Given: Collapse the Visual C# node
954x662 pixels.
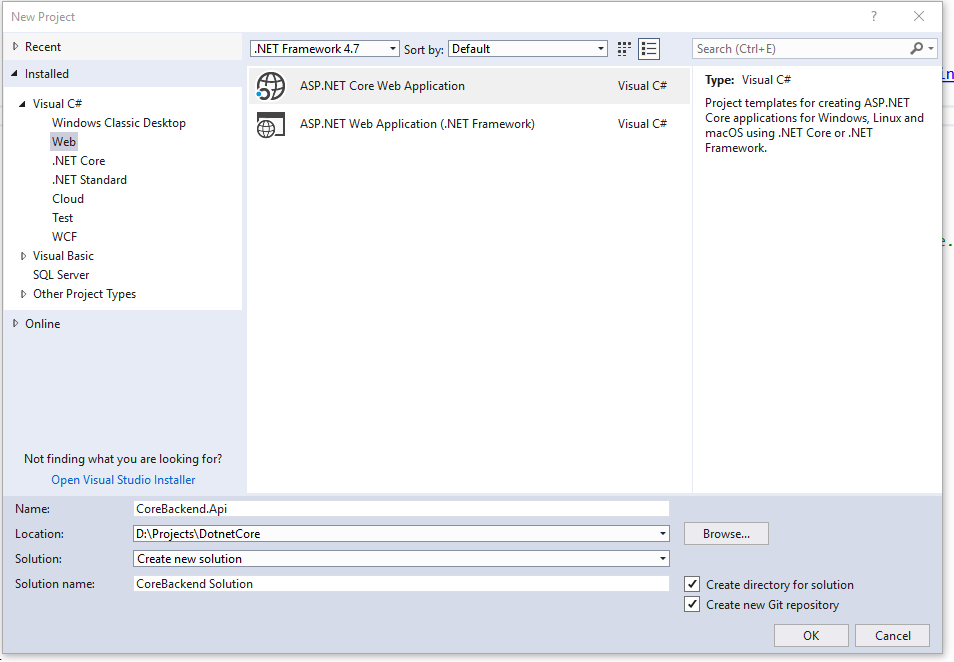Looking at the screenshot, I should coord(23,104).
